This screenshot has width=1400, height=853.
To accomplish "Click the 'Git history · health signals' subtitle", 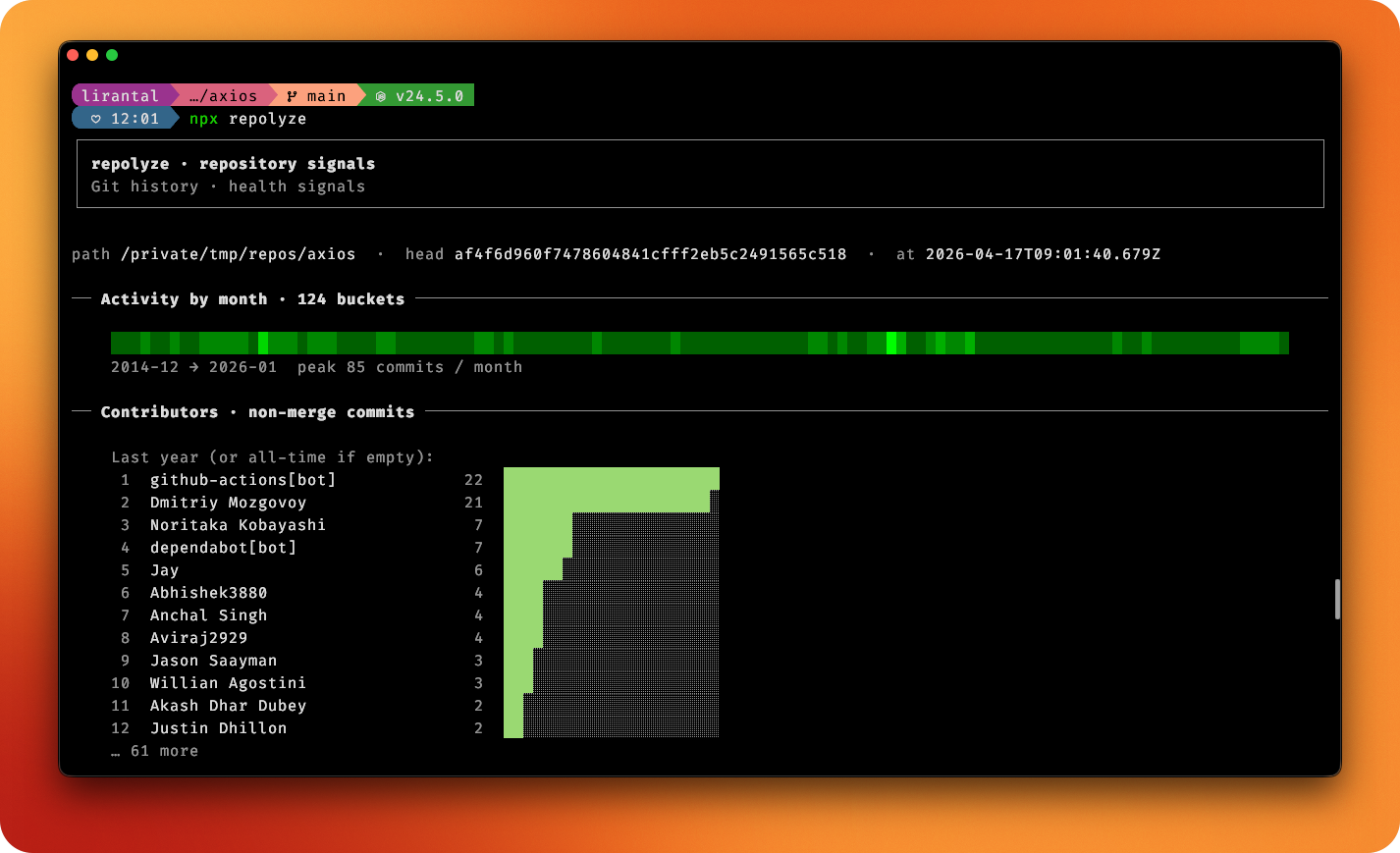I will coord(228,187).
